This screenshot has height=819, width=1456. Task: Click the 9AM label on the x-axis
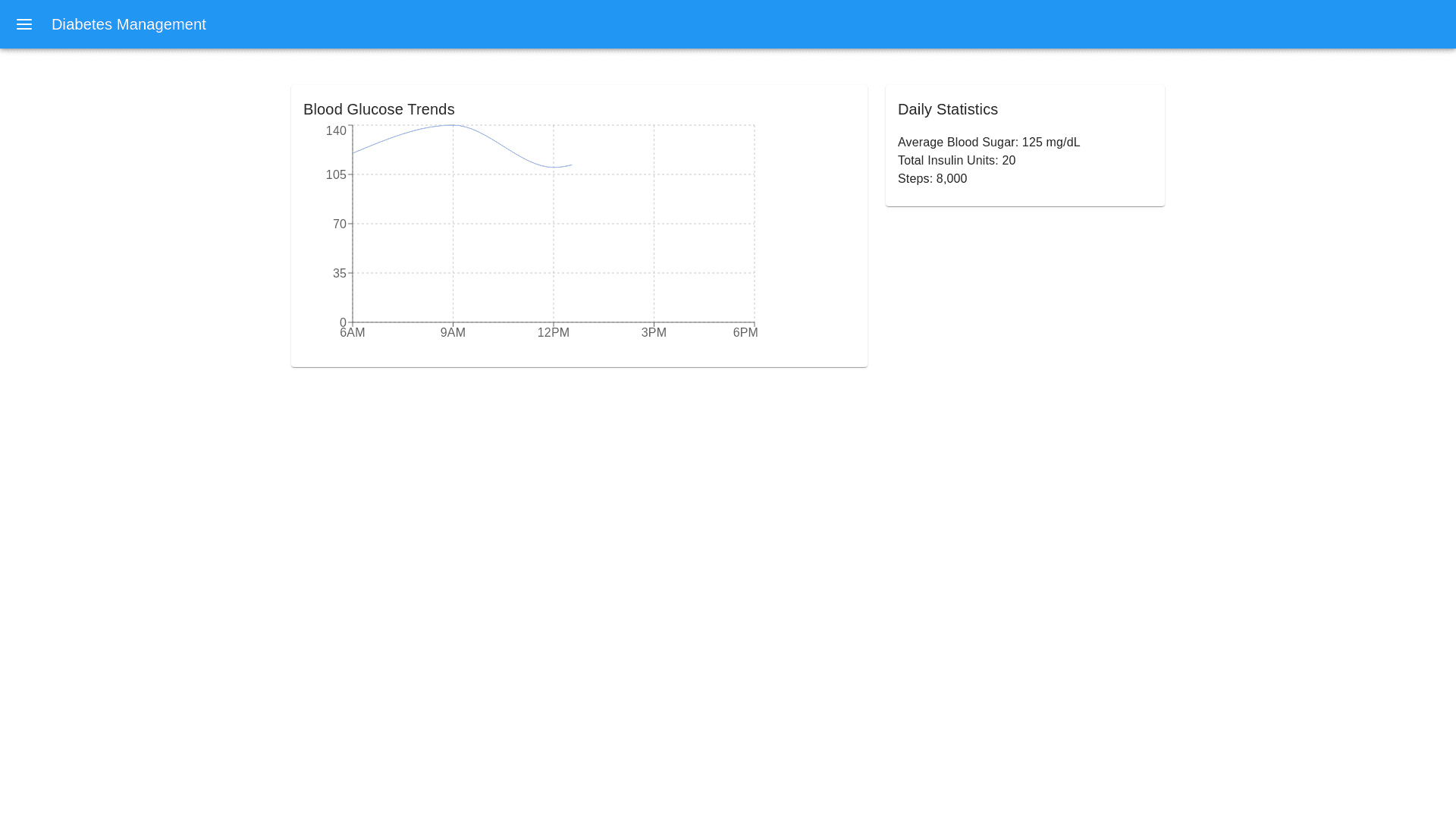point(453,333)
